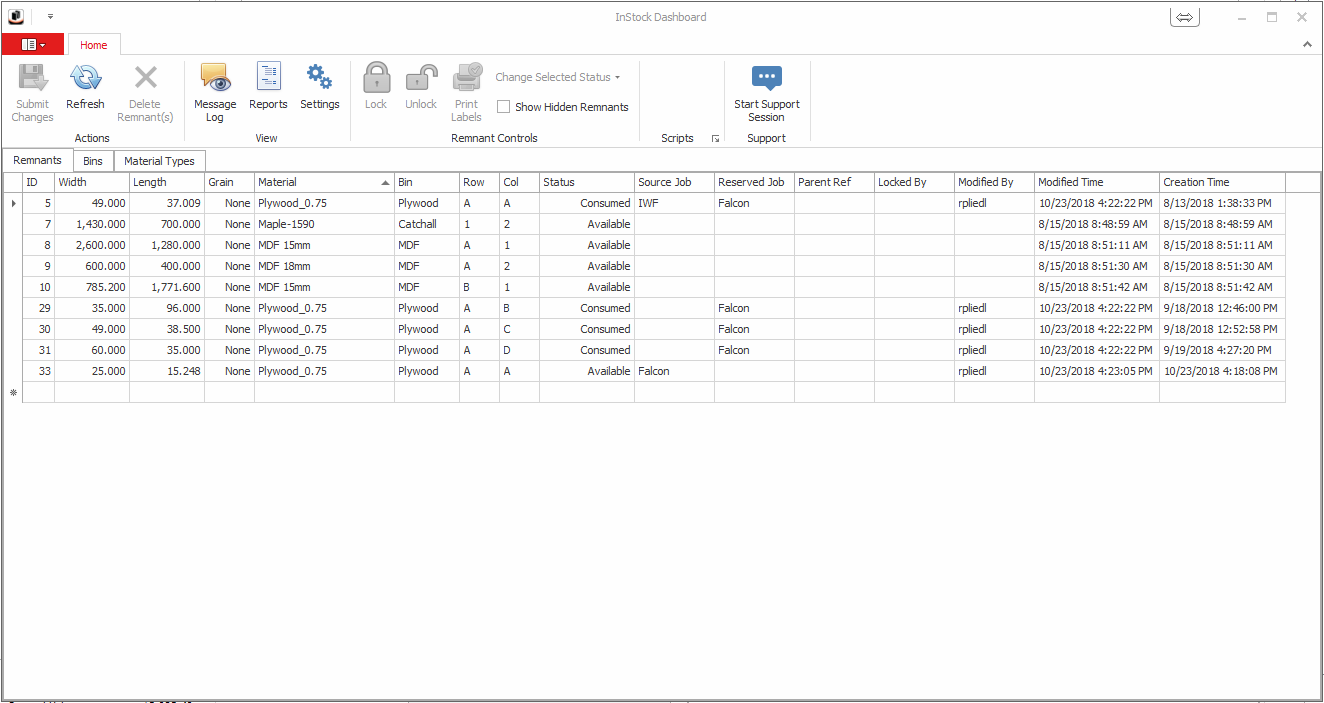Click the Status column header
Screen dimensions: 1324x703
coord(585,182)
